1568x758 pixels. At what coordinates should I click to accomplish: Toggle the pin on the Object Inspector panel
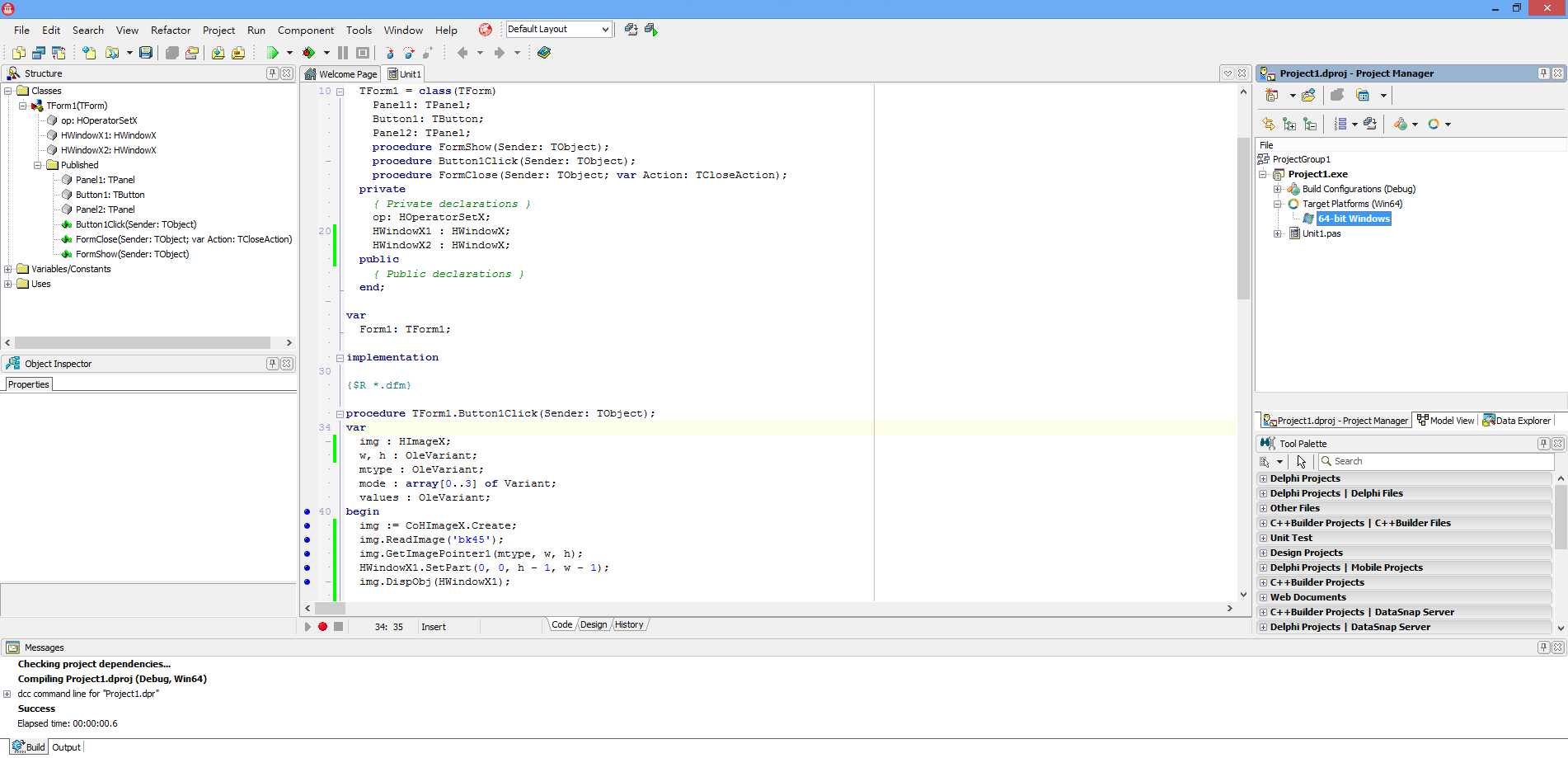coord(272,364)
